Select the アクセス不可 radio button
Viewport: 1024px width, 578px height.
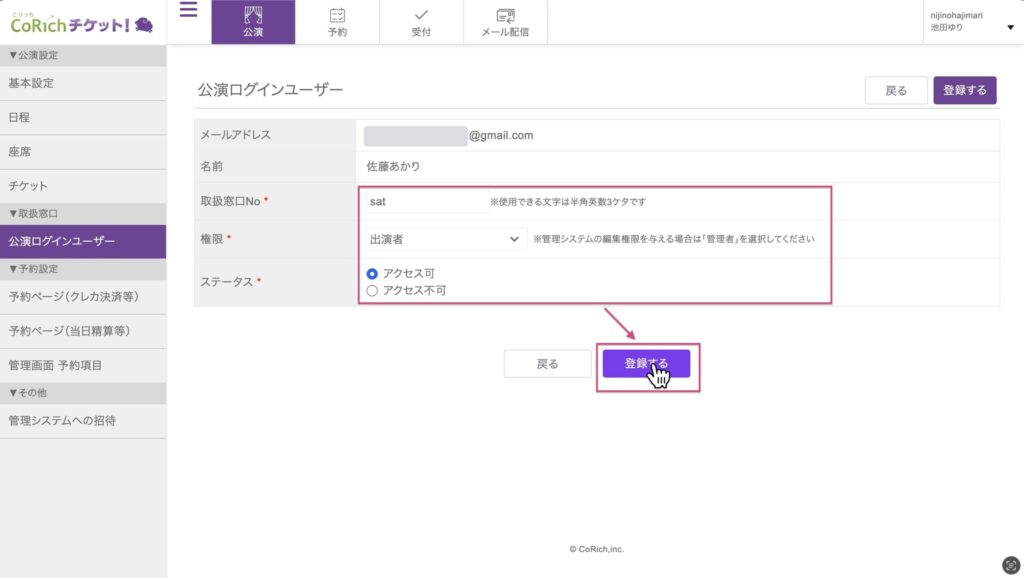click(373, 291)
